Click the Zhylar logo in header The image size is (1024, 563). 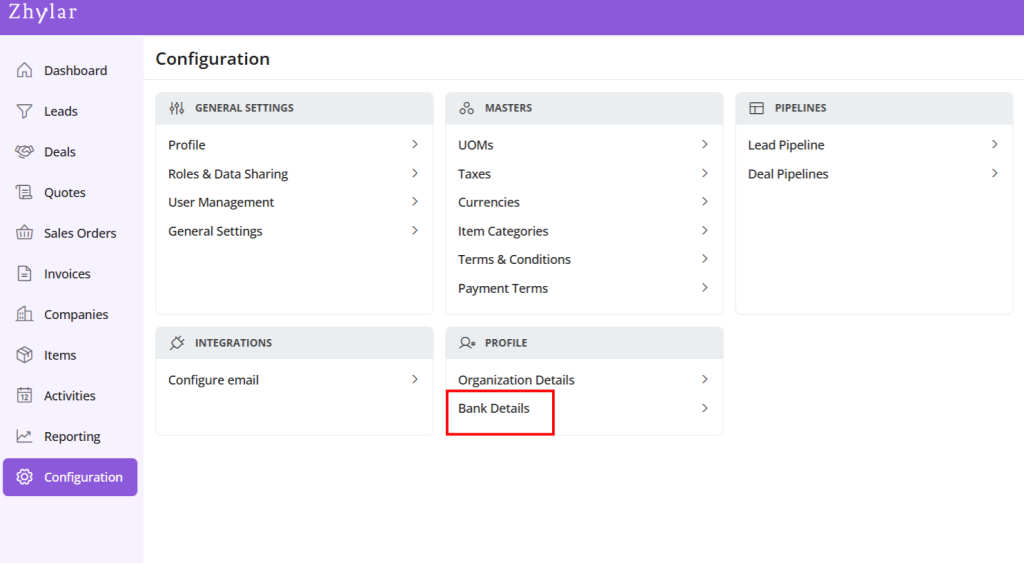tap(43, 13)
